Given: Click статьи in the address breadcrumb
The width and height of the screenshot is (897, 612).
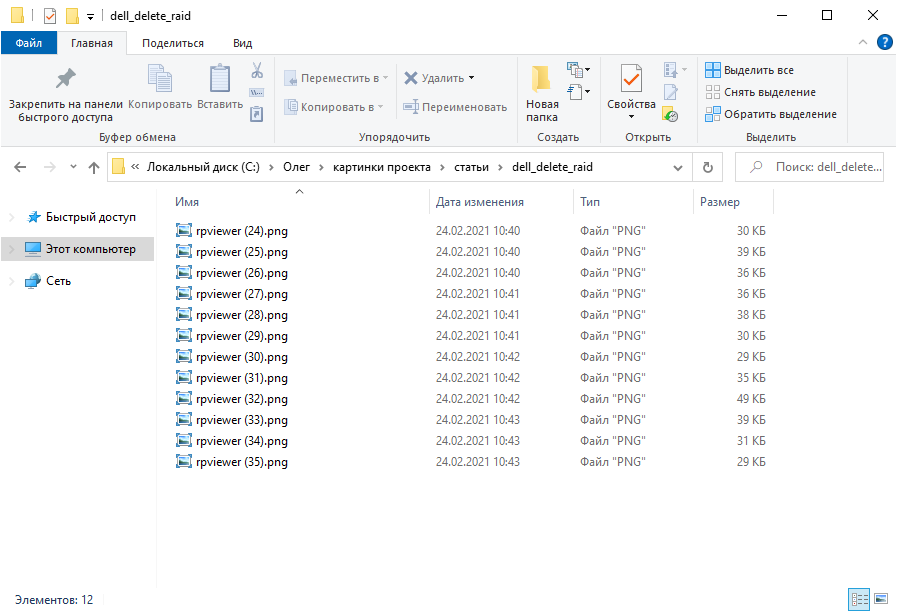Looking at the screenshot, I should coord(471,167).
